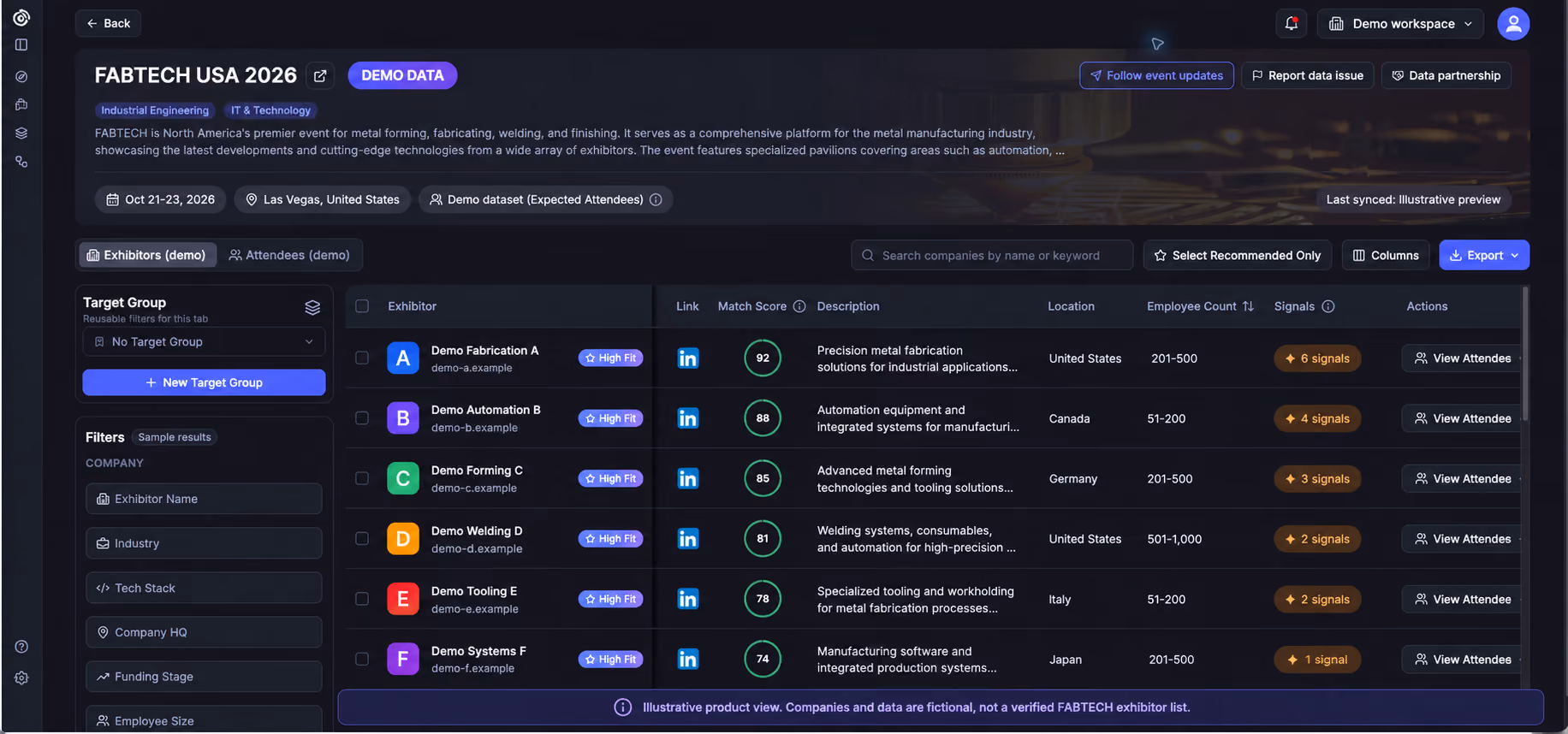Open LinkedIn link for Demo Forming C

pos(687,479)
